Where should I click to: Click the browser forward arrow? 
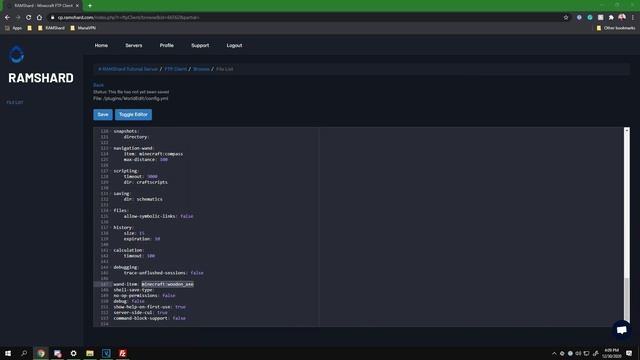click(18, 18)
